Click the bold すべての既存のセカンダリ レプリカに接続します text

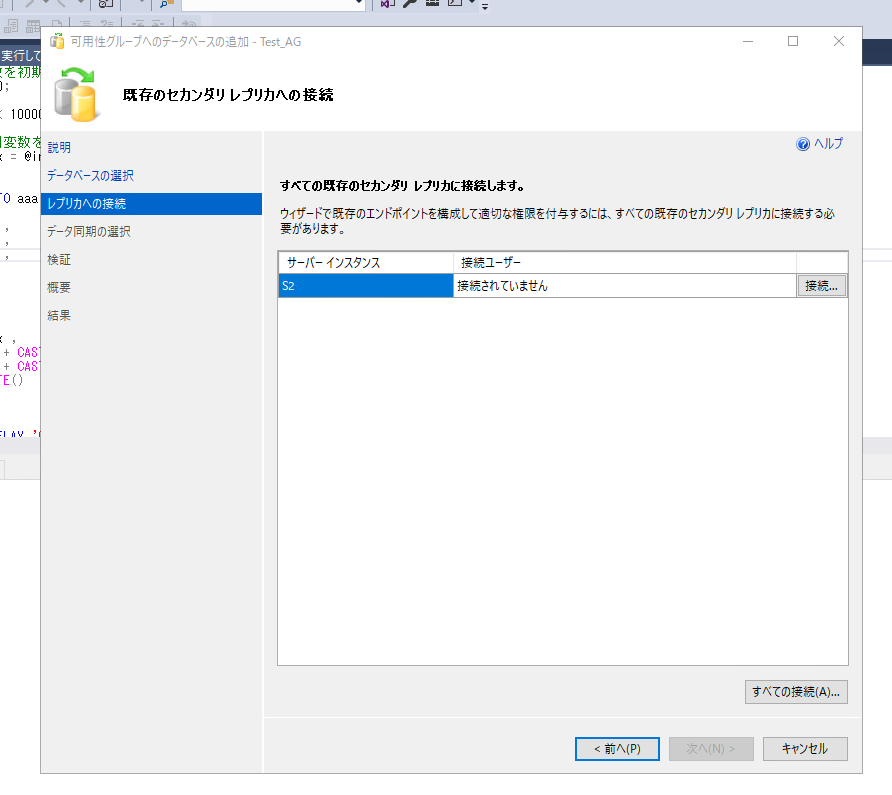pyautogui.click(x=402, y=186)
